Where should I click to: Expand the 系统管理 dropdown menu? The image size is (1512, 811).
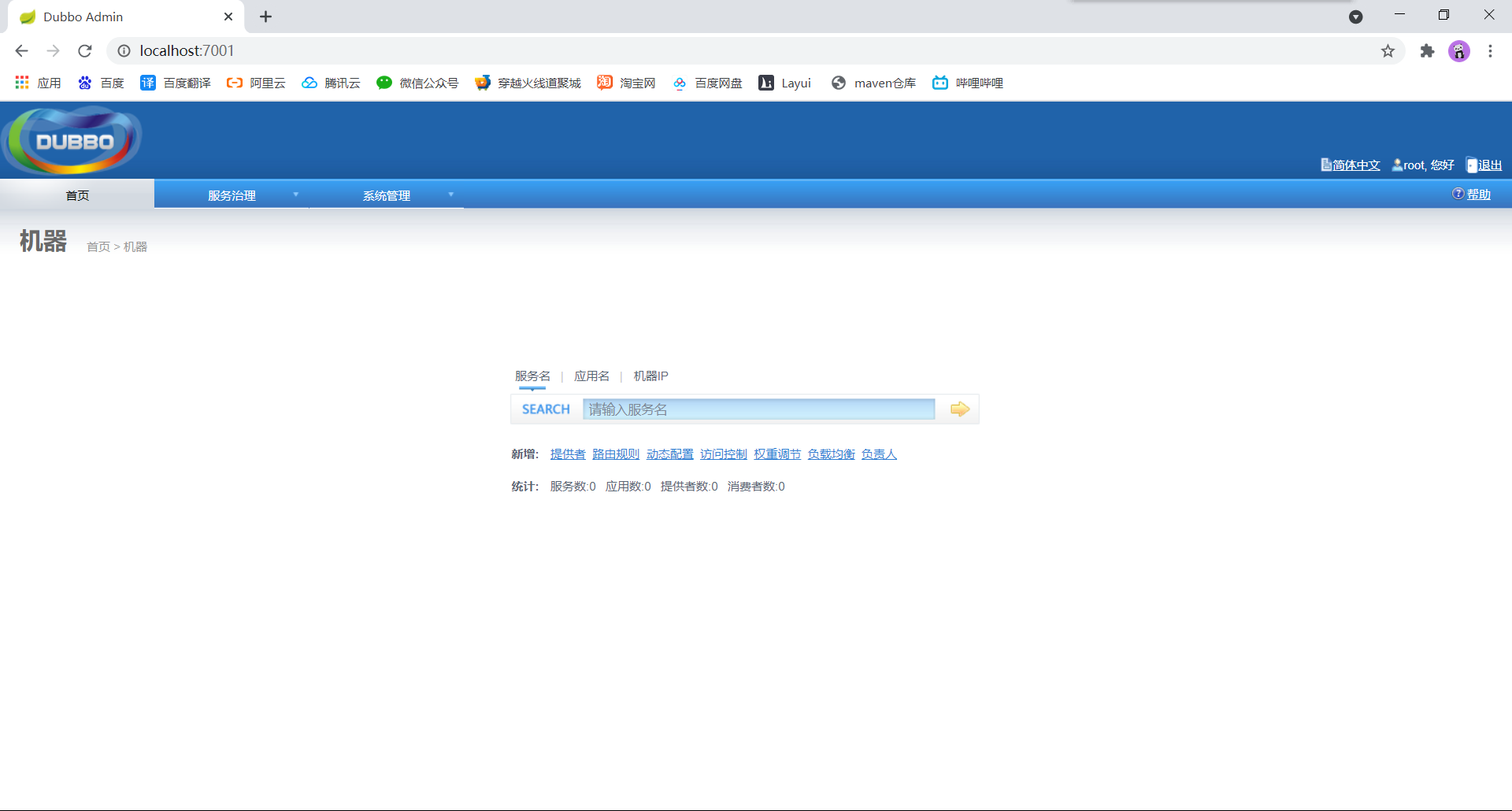point(387,195)
